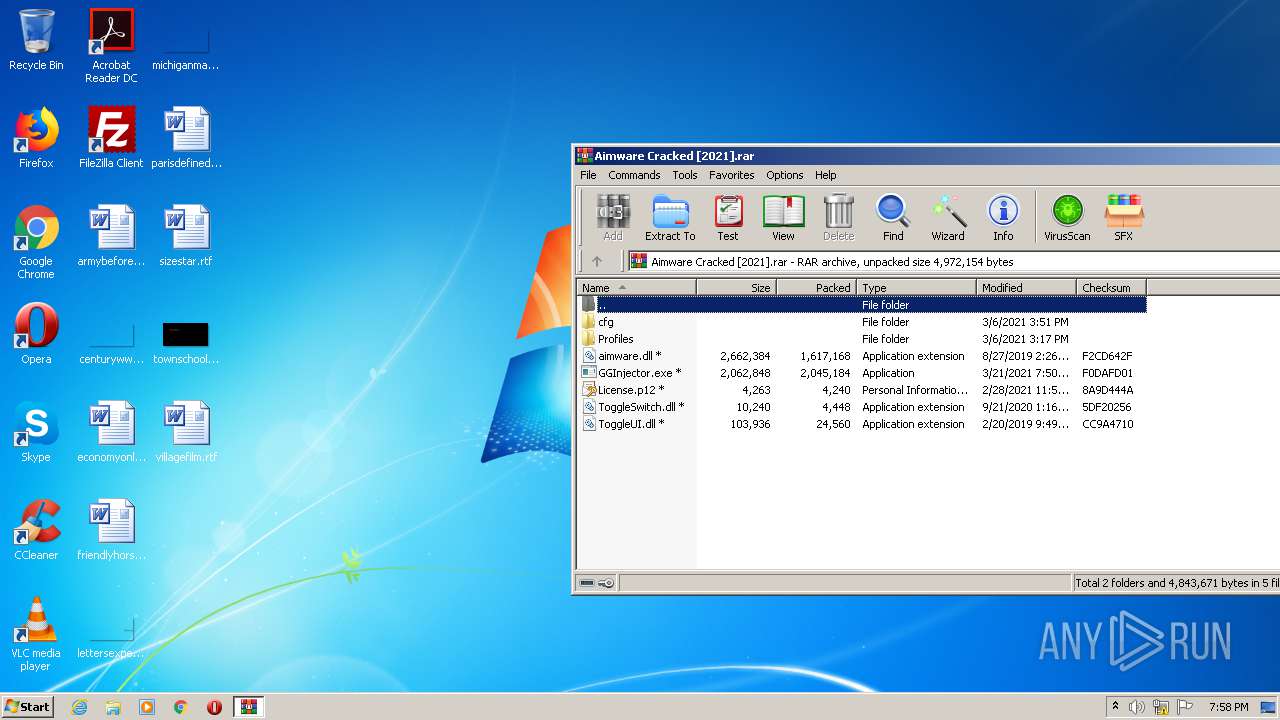Image resolution: width=1280 pixels, height=720 pixels.
Task: Click WinRAR taskbar button
Action: (x=249, y=707)
